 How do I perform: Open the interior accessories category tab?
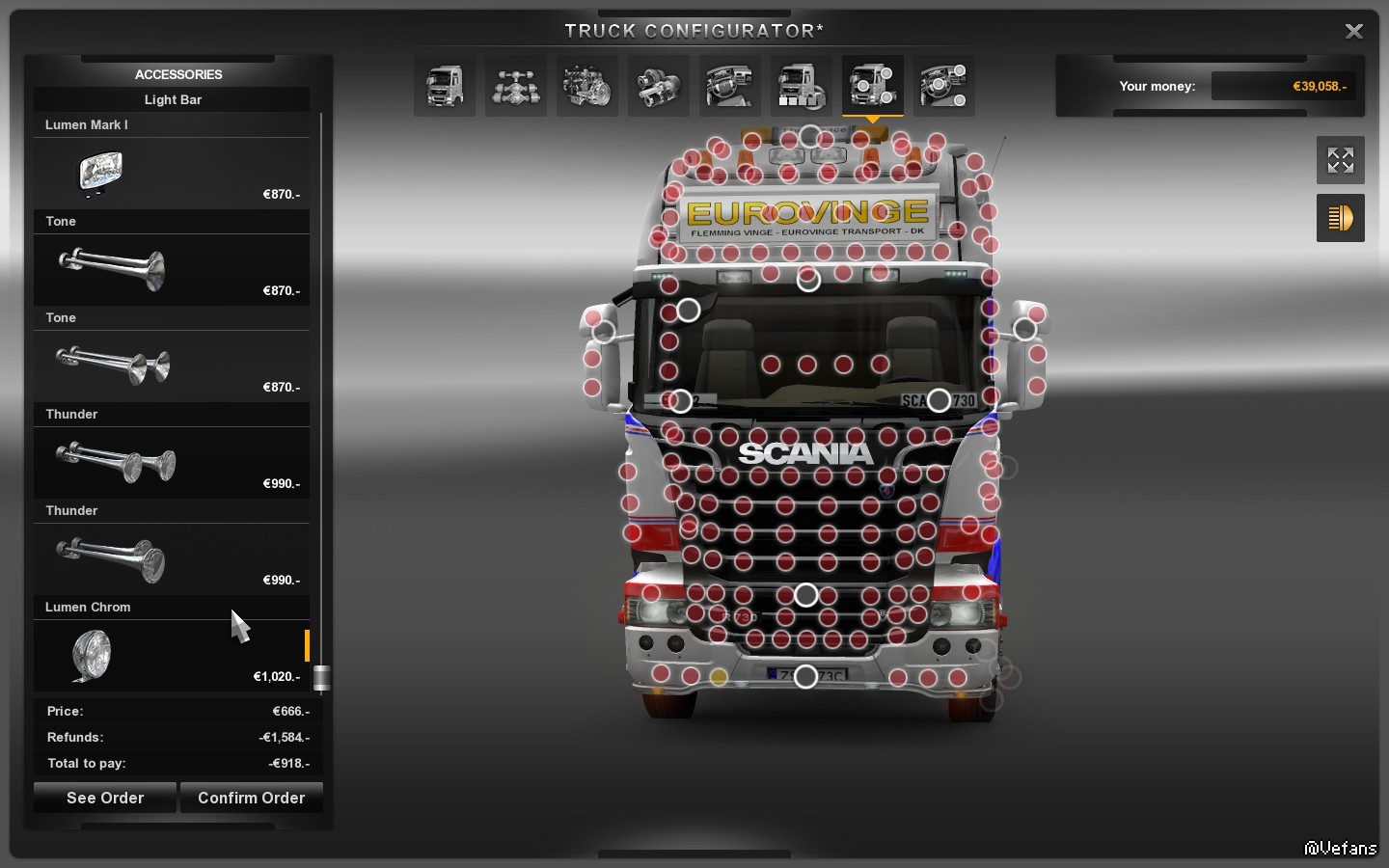tap(944, 86)
